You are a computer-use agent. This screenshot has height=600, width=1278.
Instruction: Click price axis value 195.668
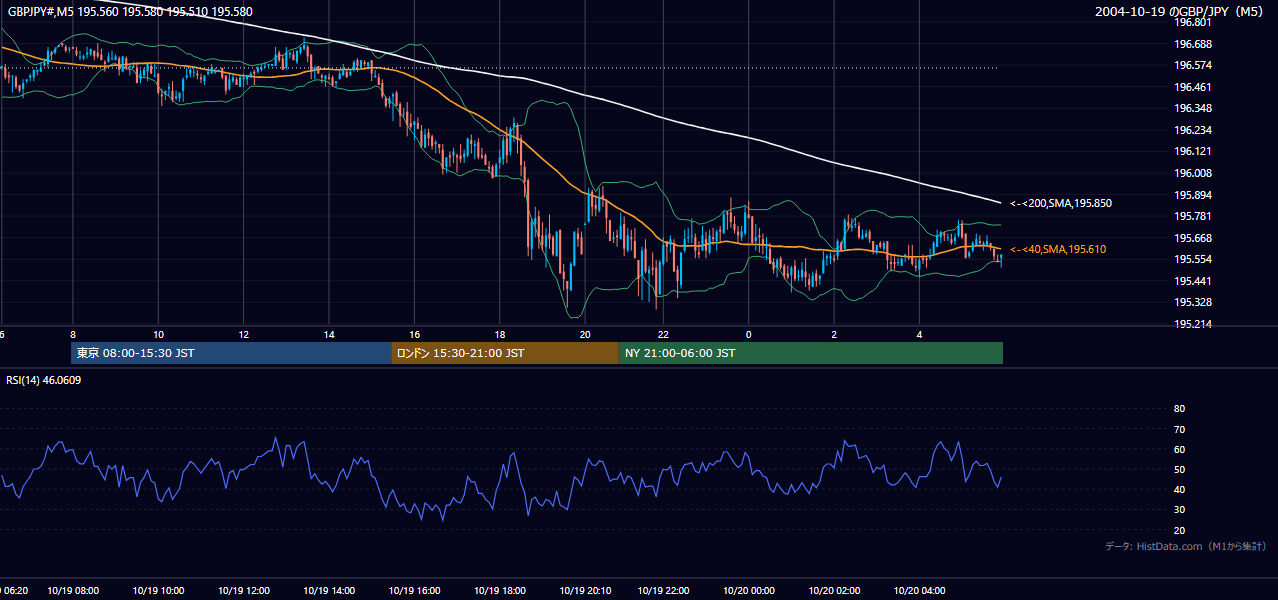[x=1192, y=238]
